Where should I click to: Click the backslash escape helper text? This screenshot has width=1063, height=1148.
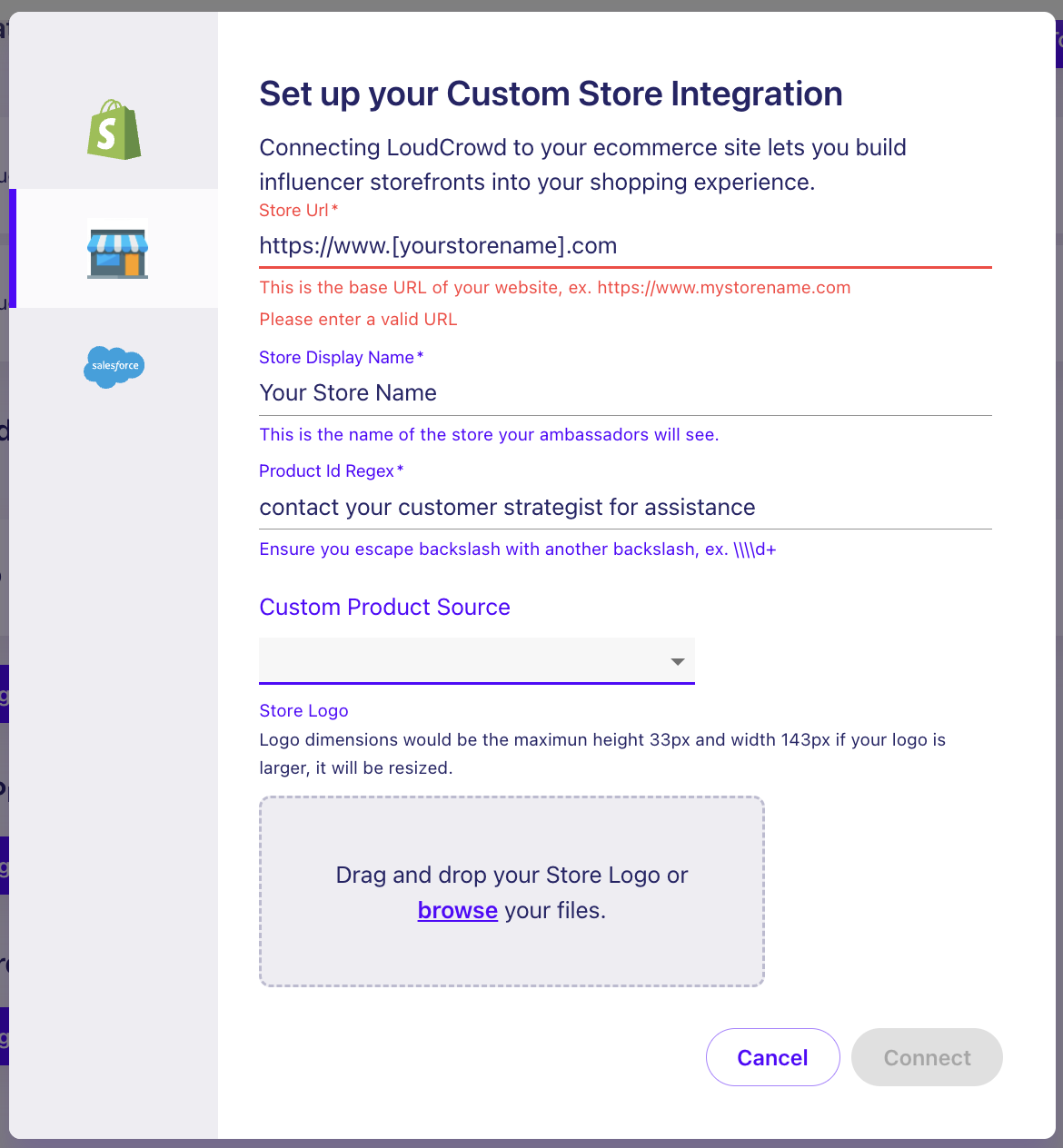[518, 549]
